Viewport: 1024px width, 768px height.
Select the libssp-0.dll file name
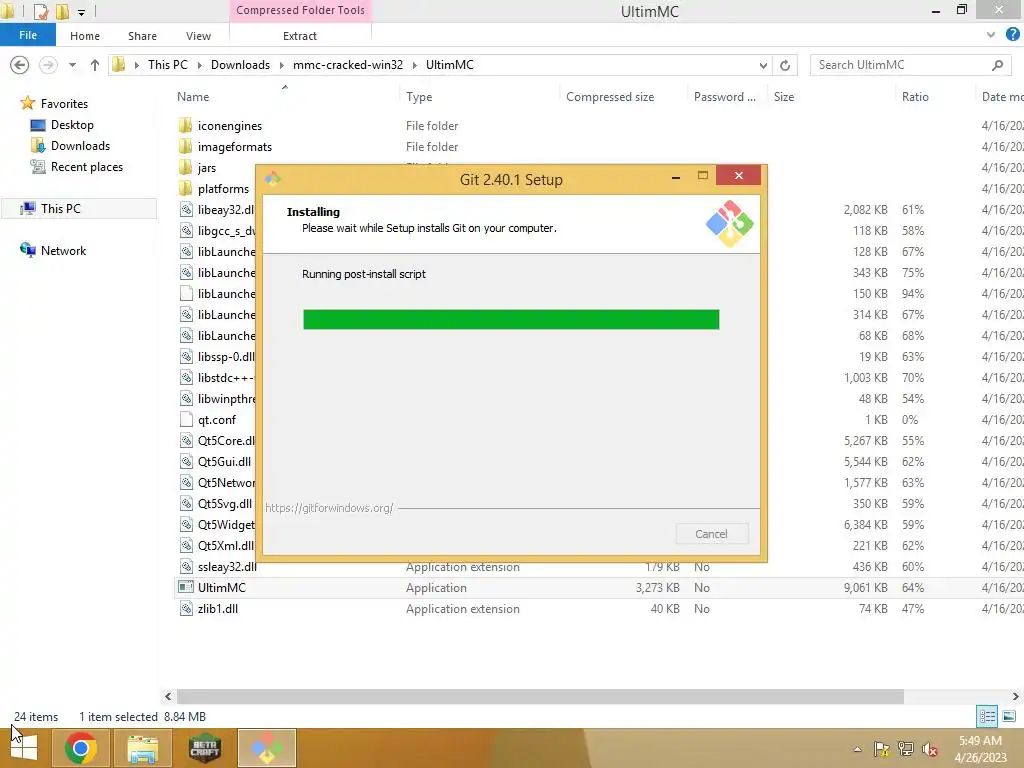tap(226, 357)
